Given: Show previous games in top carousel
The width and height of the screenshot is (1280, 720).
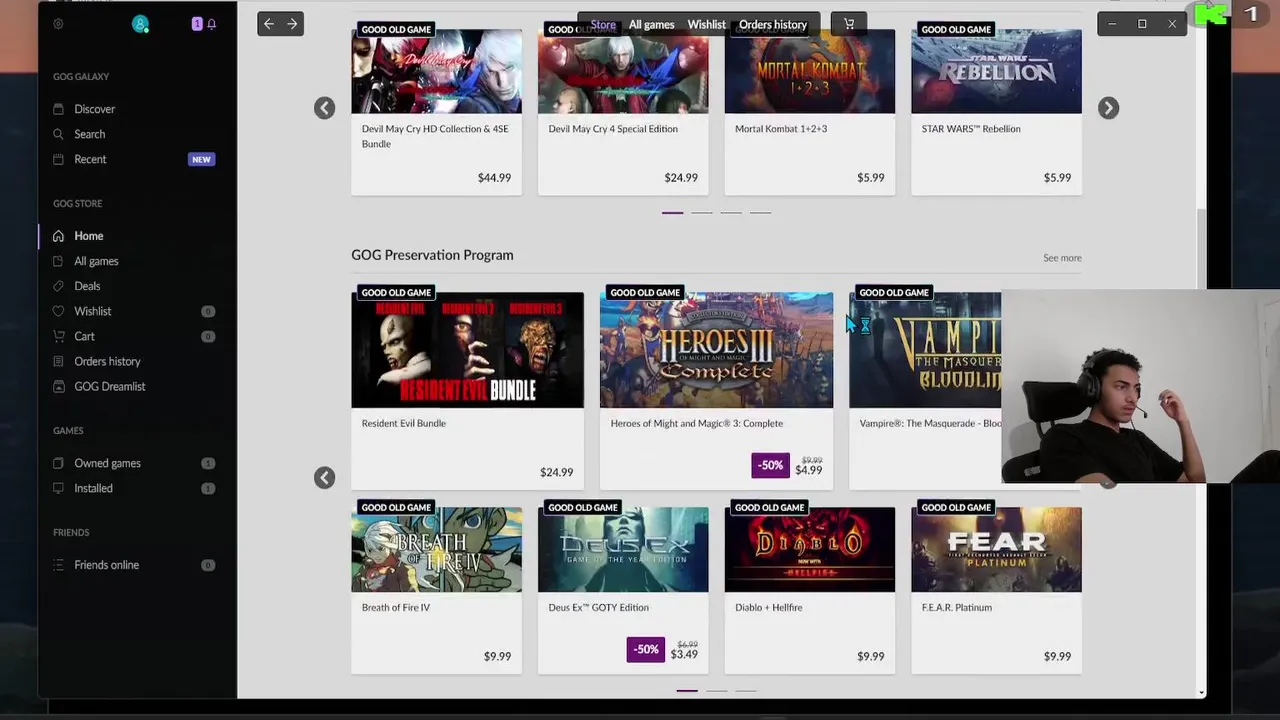Looking at the screenshot, I should click(x=324, y=108).
